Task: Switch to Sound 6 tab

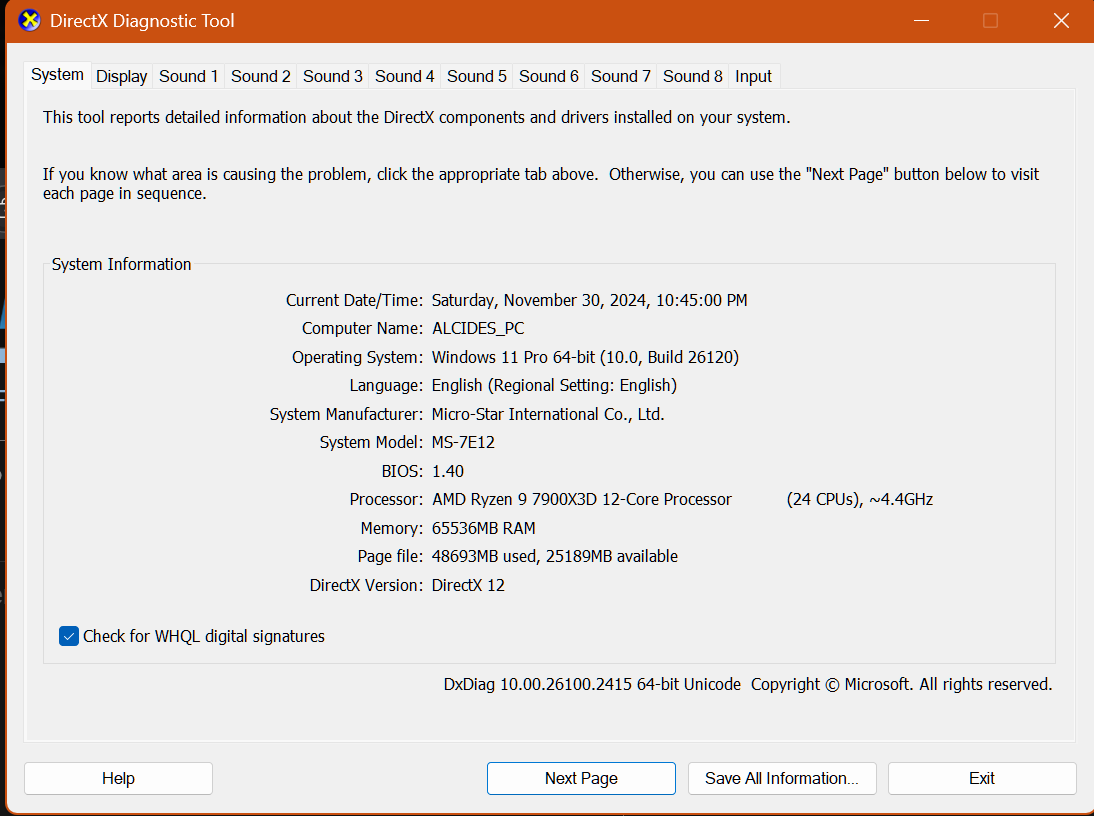Action: (x=548, y=76)
